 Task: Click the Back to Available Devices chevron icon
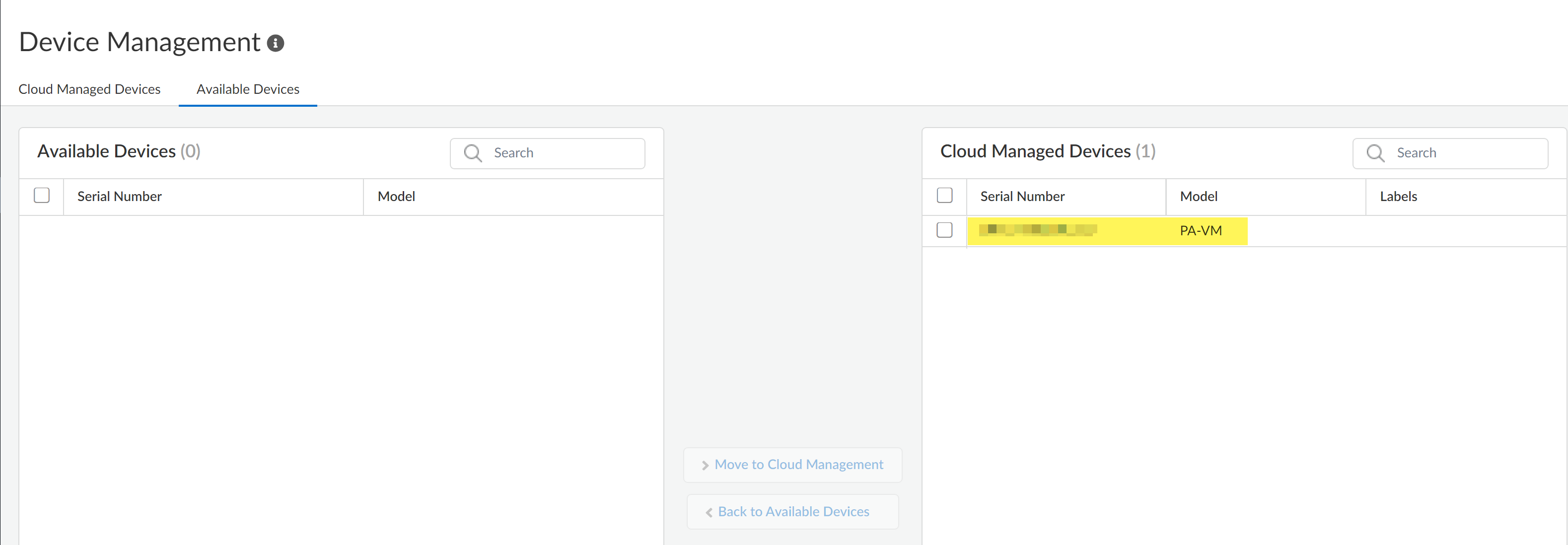click(x=709, y=513)
